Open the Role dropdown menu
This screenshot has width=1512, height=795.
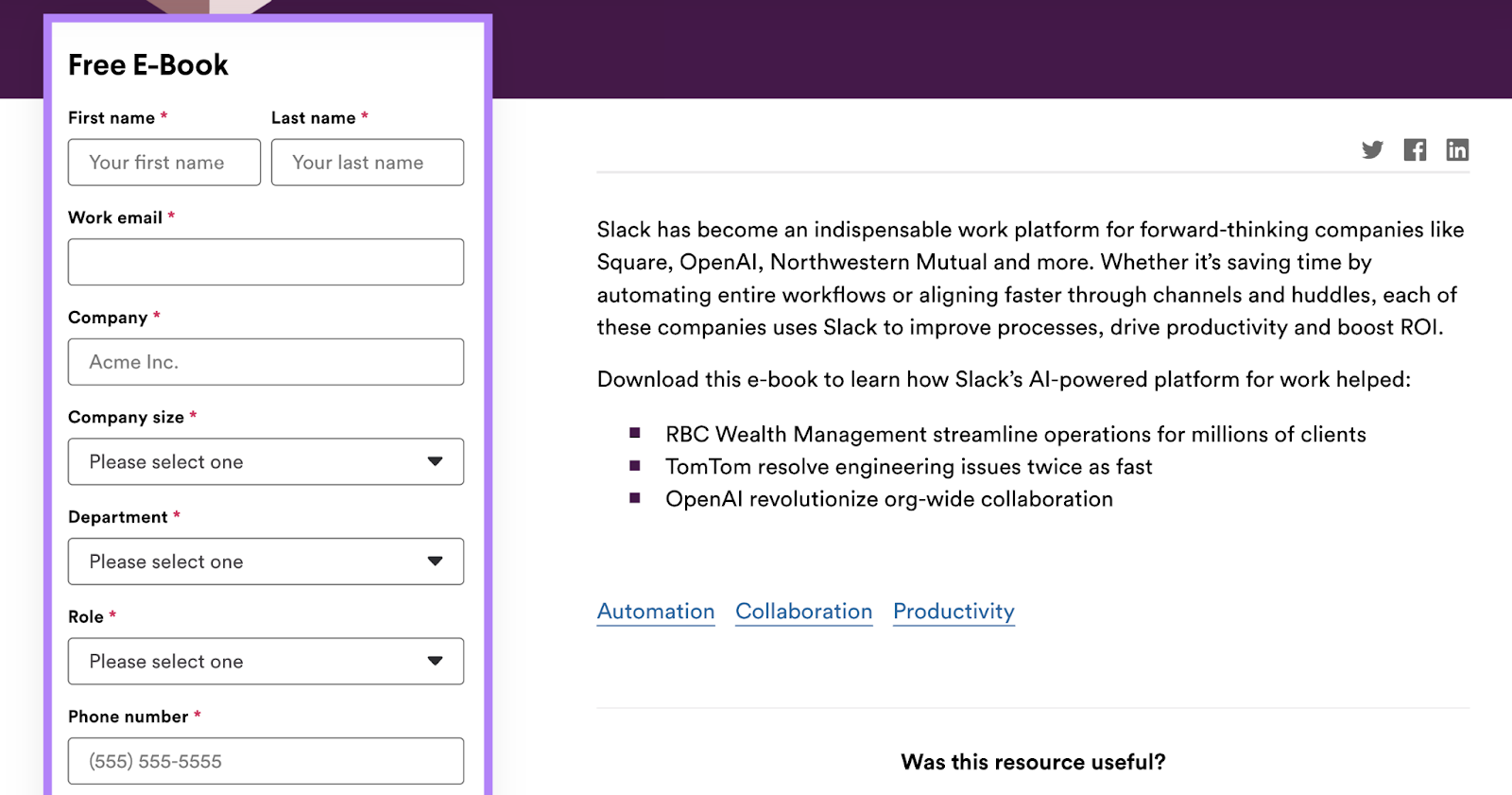(x=265, y=662)
